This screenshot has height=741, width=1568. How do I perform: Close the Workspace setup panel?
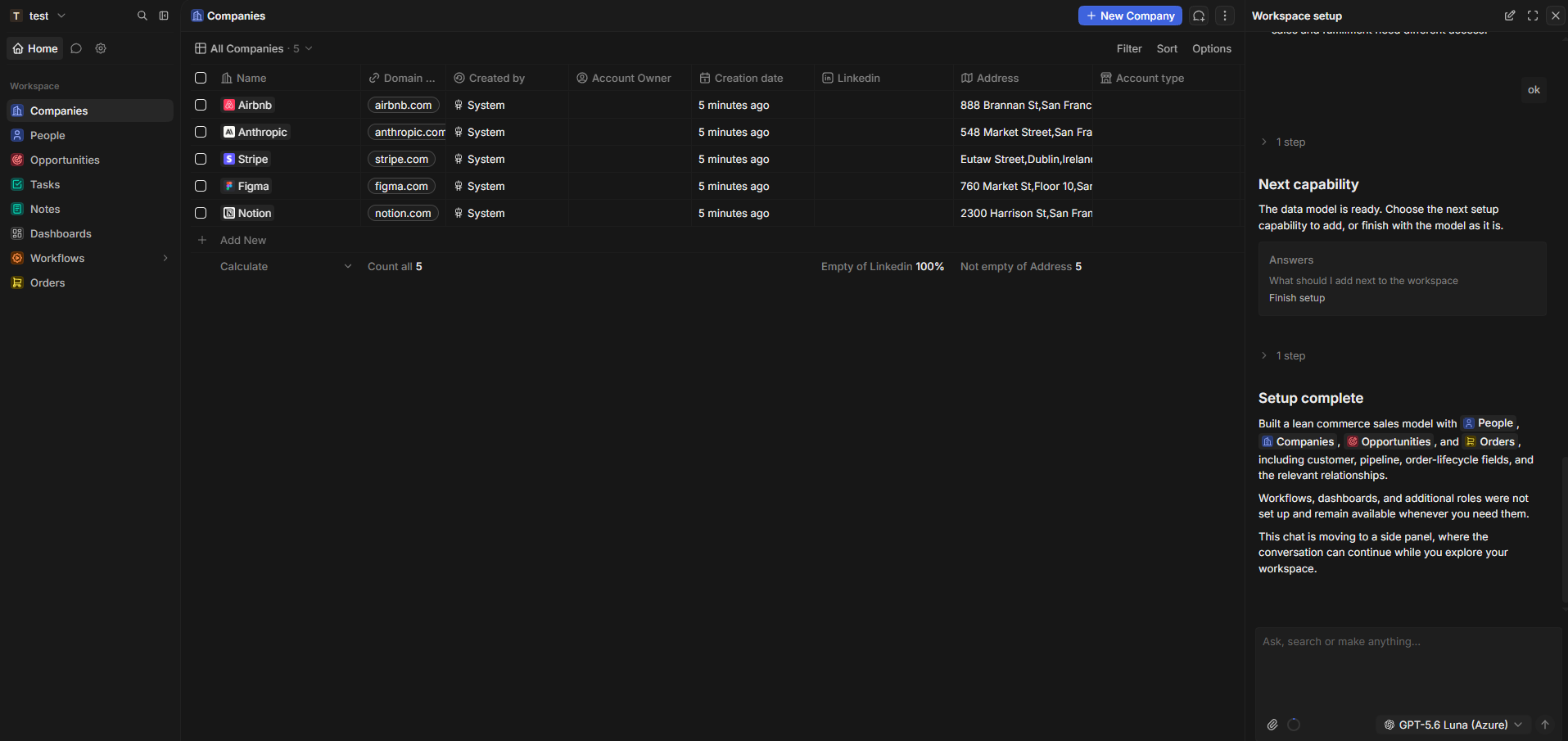coord(1556,16)
